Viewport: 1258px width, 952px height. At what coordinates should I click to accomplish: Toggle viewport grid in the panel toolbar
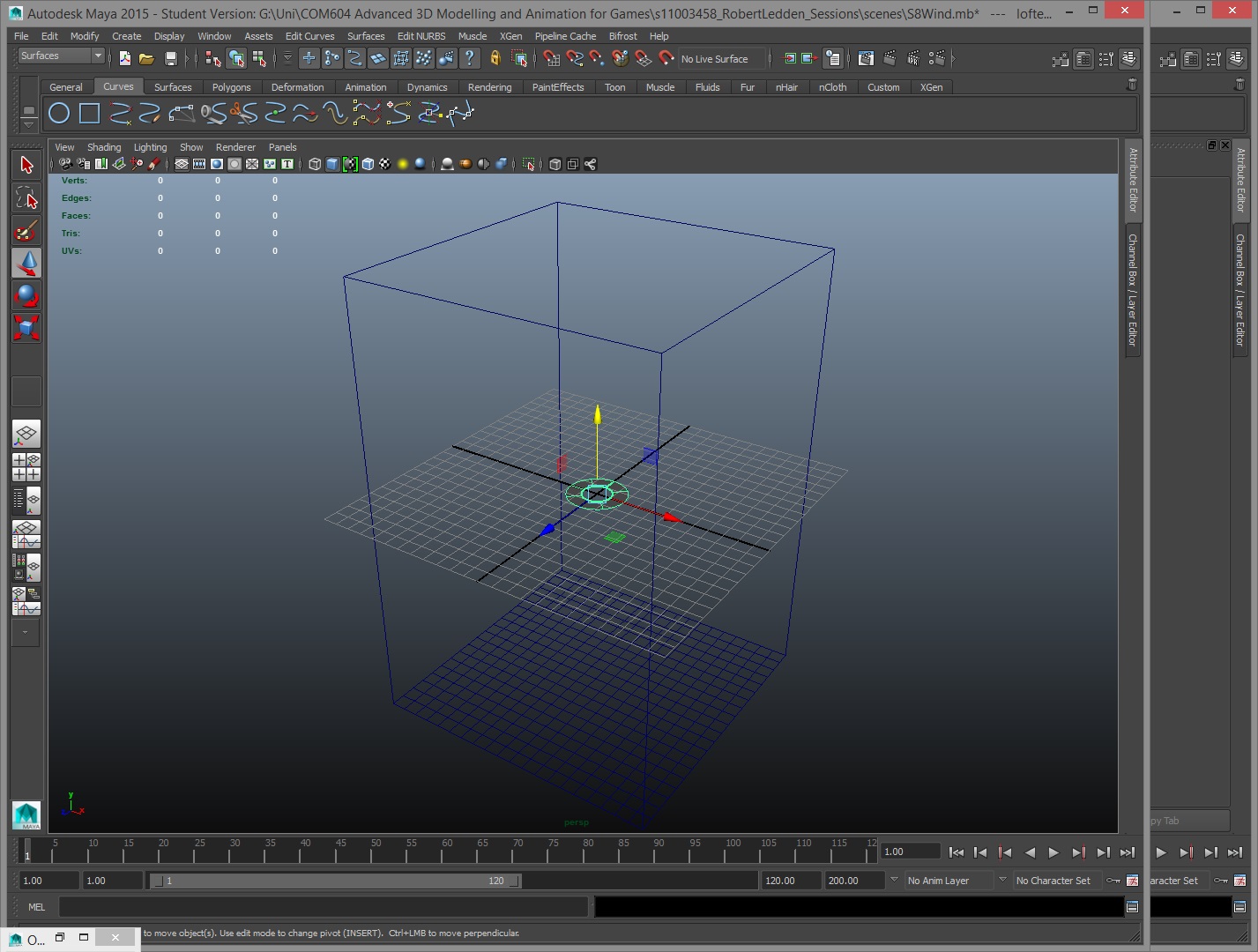(182, 164)
